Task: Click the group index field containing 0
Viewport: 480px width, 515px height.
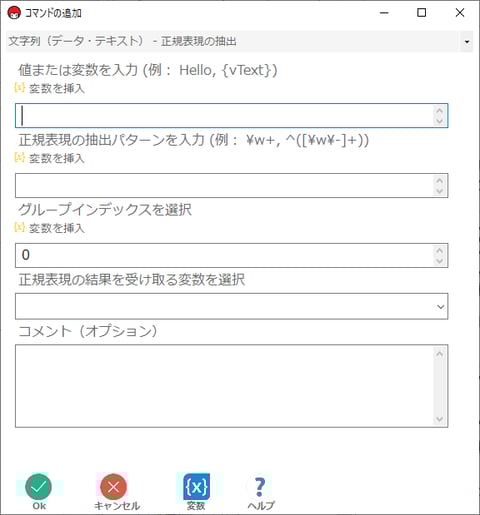Action: click(231, 255)
